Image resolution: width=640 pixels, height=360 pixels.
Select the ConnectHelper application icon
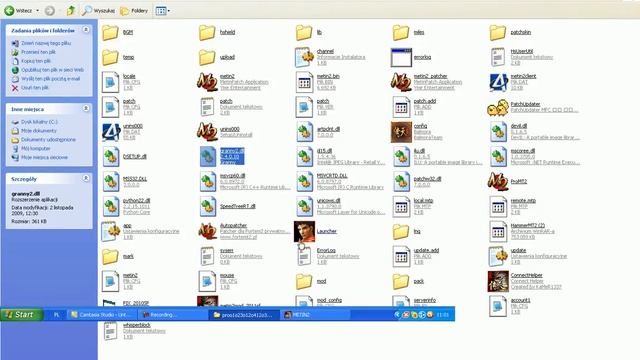click(498, 281)
